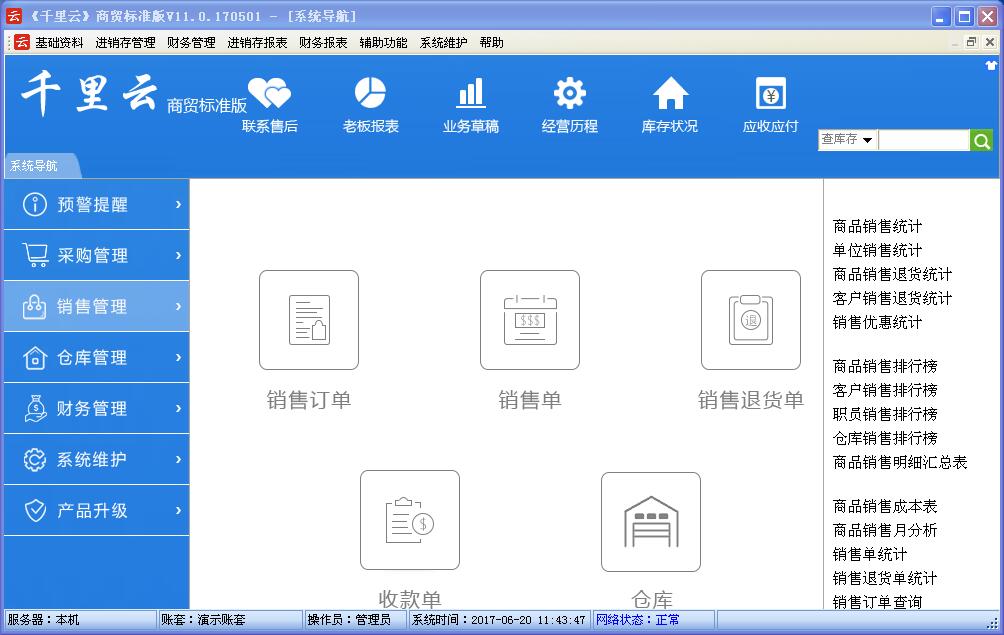Image resolution: width=1004 pixels, height=635 pixels.
Task: Open the 客户销售排行榜 link
Action: (x=885, y=390)
